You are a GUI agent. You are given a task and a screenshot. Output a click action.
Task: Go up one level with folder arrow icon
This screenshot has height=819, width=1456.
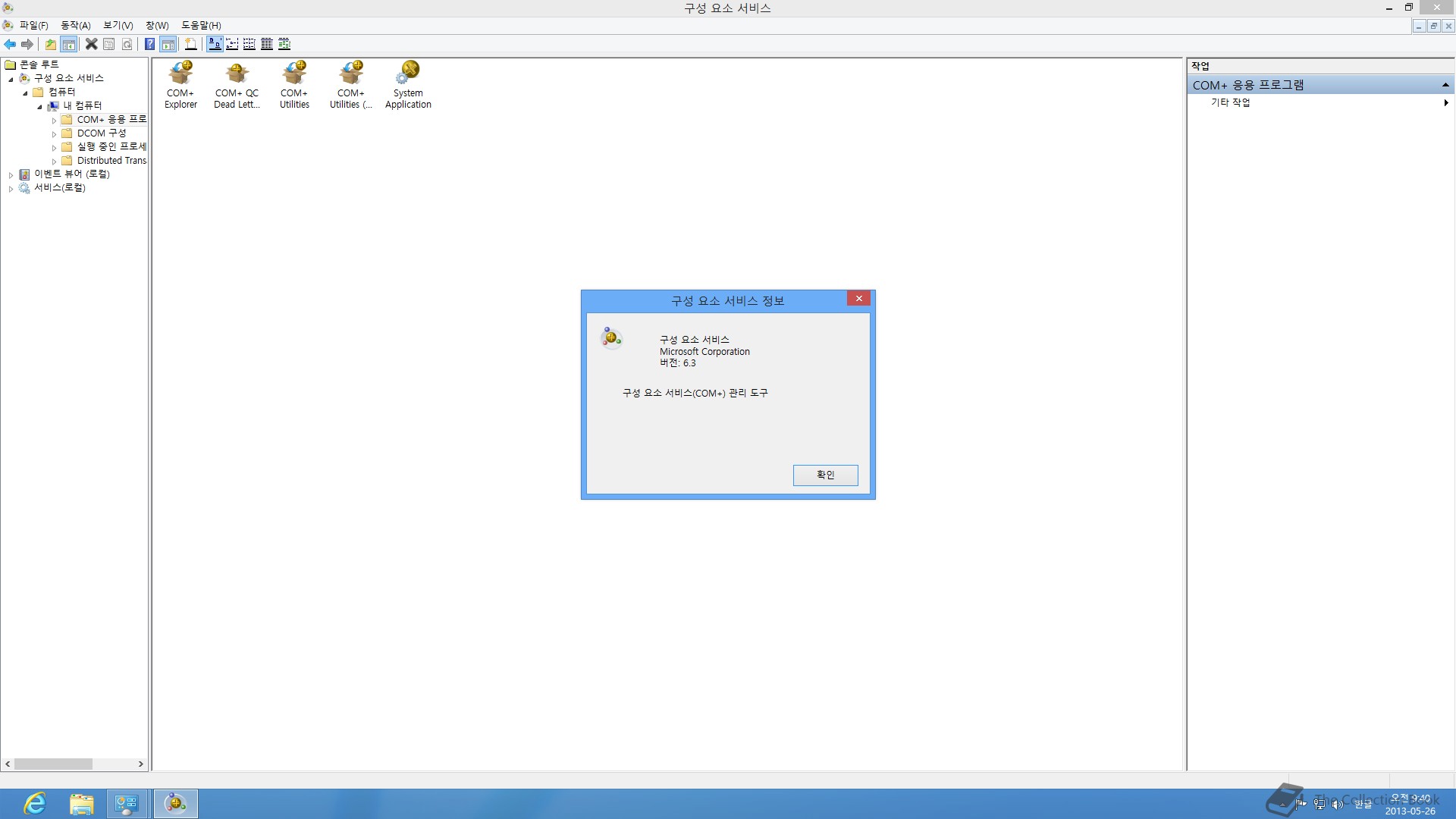click(51, 44)
